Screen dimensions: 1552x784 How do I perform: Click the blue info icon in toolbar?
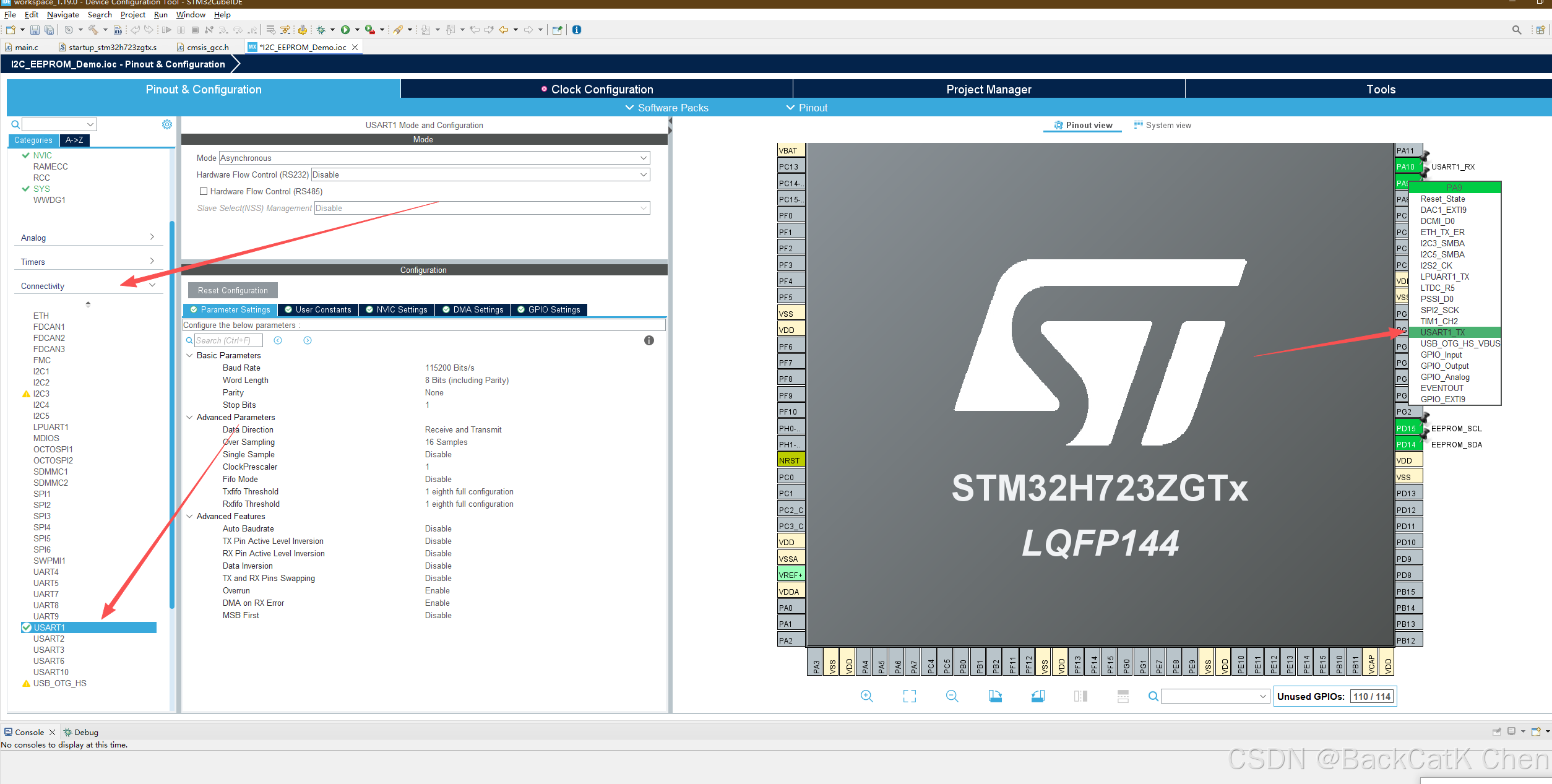(577, 30)
